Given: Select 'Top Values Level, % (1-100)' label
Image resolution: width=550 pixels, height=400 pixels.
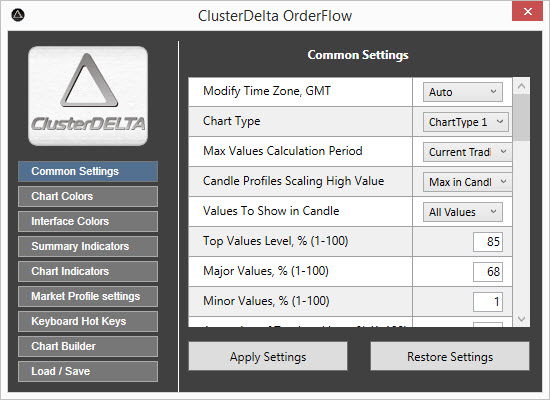Looking at the screenshot, I should (x=275, y=241).
